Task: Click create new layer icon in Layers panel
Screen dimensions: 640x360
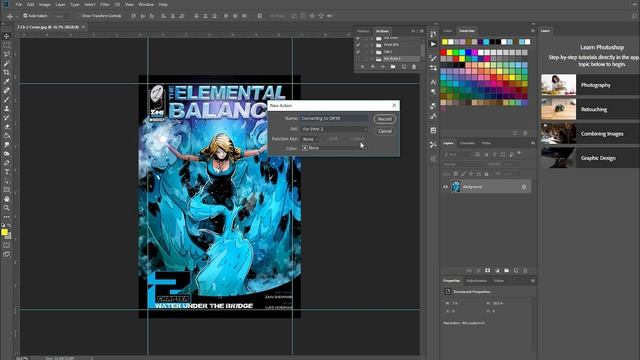Action: click(516, 270)
